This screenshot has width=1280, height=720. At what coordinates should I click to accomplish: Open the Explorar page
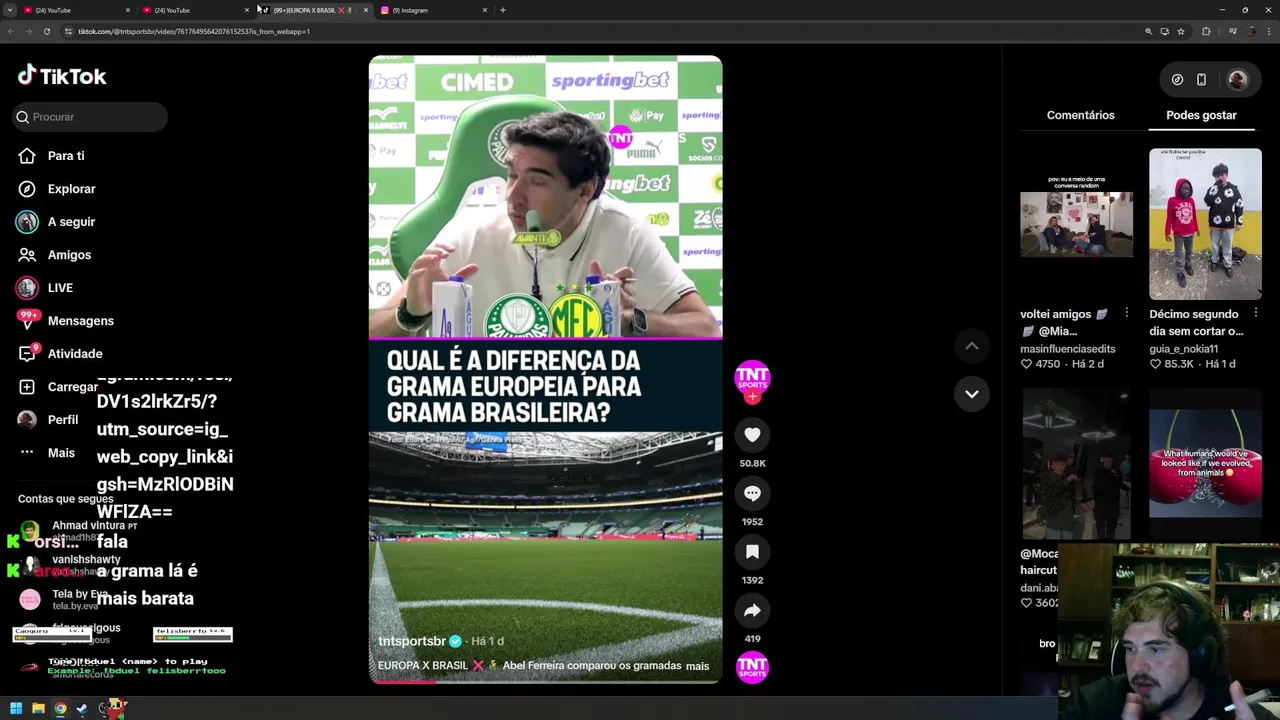(71, 189)
